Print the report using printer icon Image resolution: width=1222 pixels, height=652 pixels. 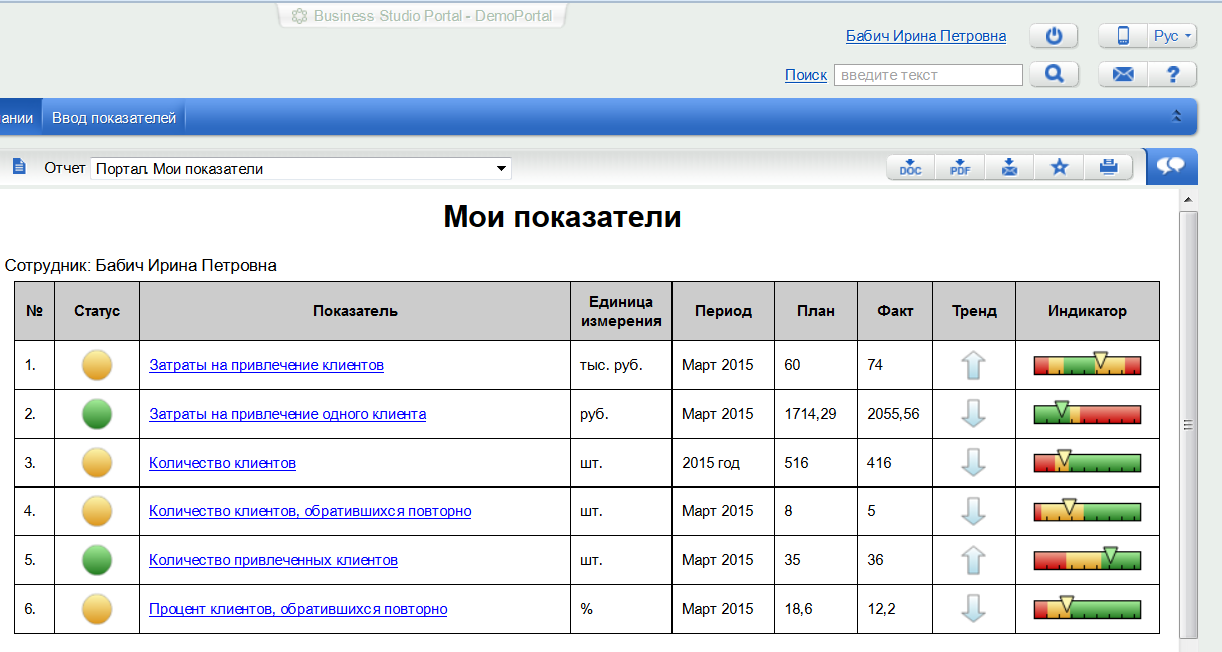[x=1108, y=168]
